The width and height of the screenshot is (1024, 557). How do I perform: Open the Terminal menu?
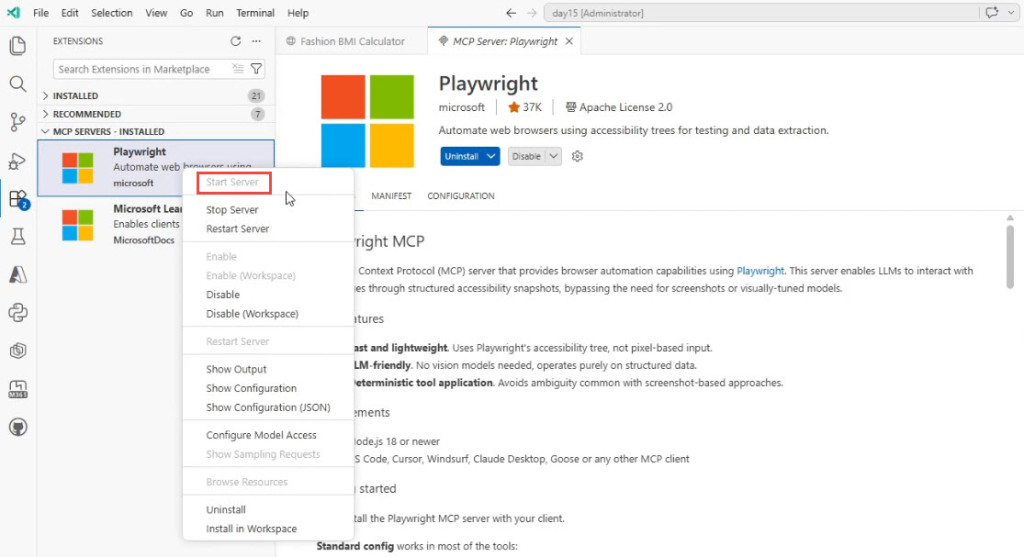click(x=255, y=13)
